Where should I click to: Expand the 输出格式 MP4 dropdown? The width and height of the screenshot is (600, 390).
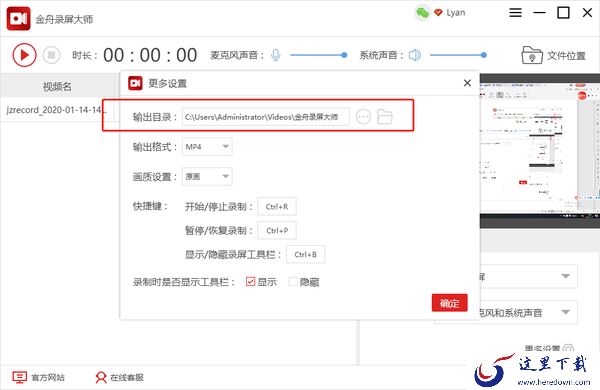(x=207, y=147)
